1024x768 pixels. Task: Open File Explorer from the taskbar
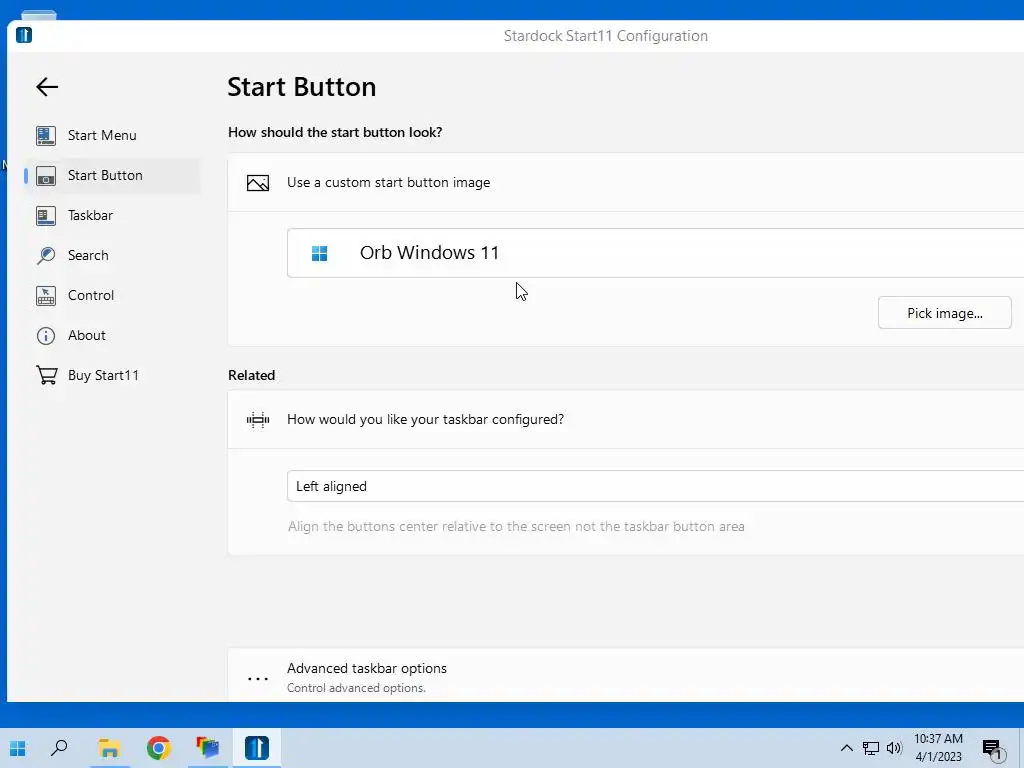[109, 748]
